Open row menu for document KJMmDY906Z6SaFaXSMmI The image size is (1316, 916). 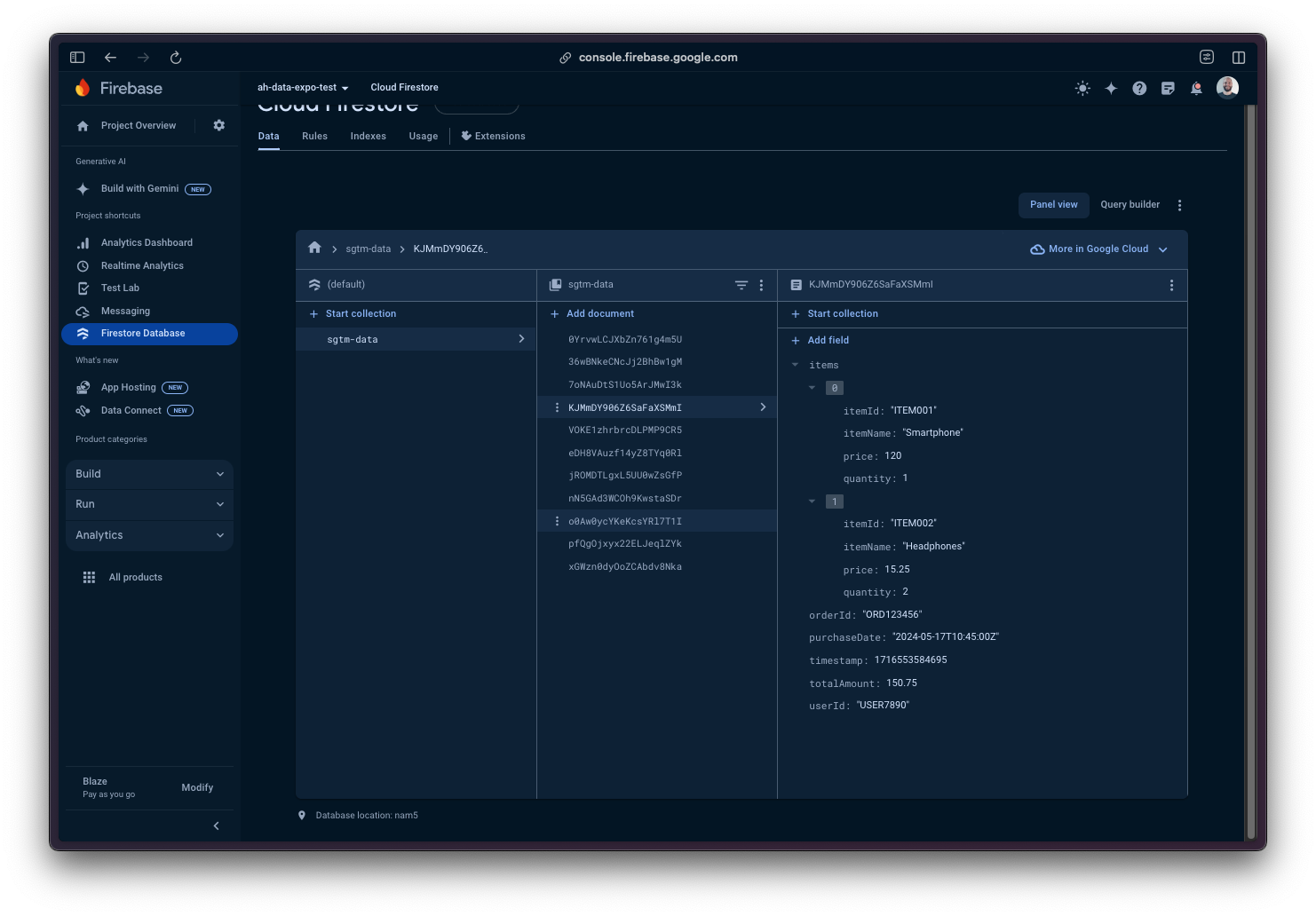(557, 407)
